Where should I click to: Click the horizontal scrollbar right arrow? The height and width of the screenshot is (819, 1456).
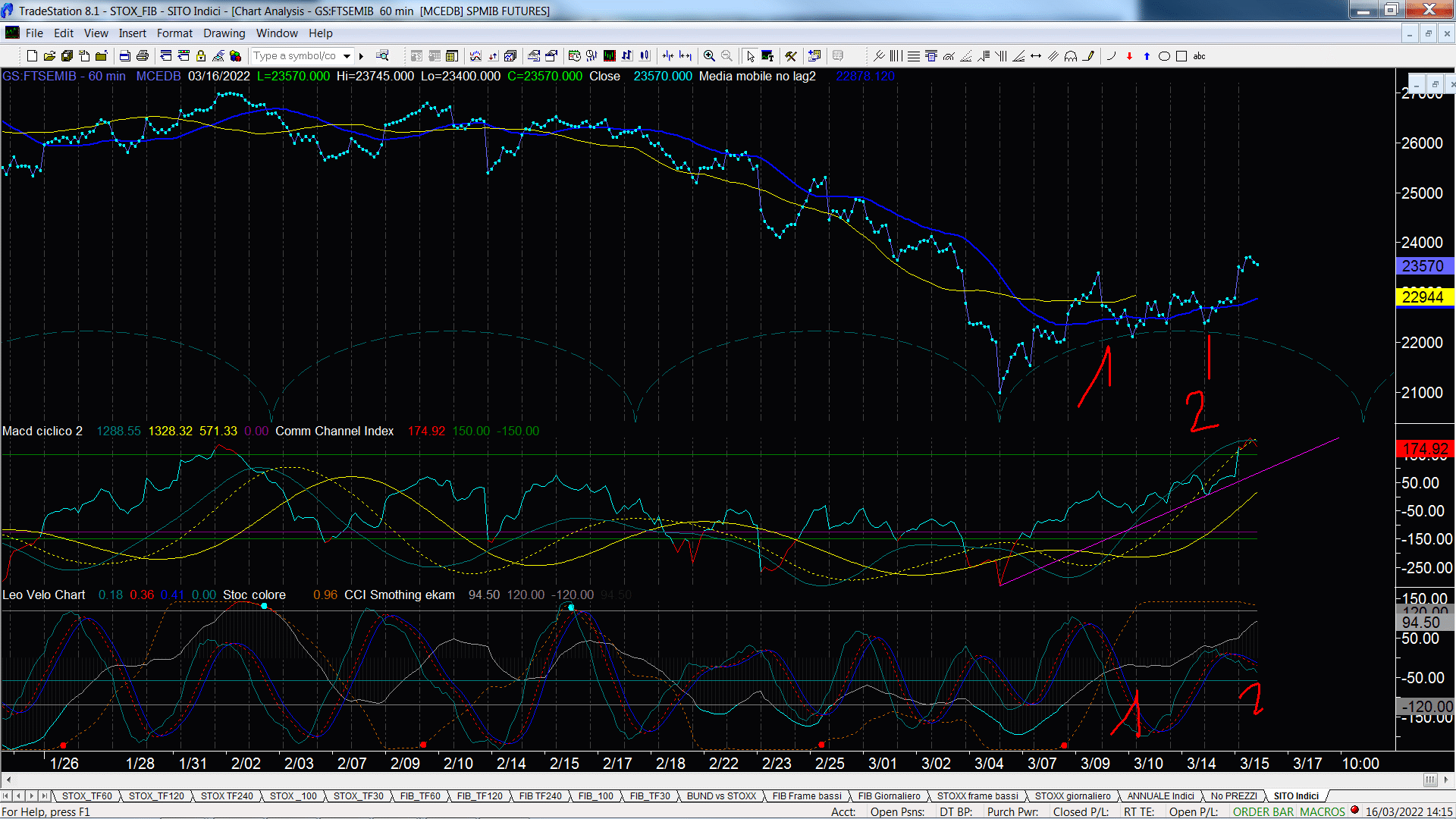point(1447,780)
